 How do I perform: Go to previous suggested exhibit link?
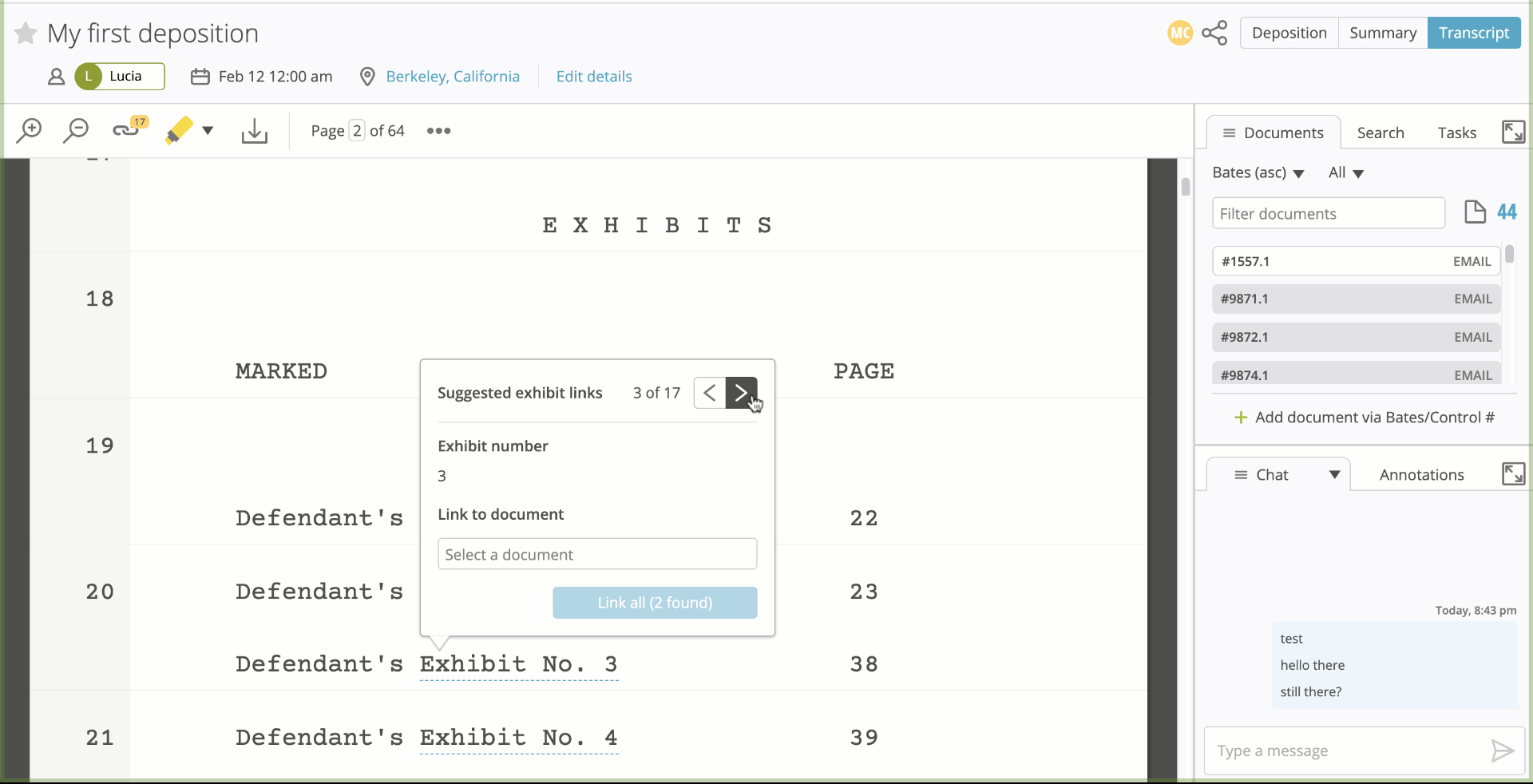pos(710,393)
